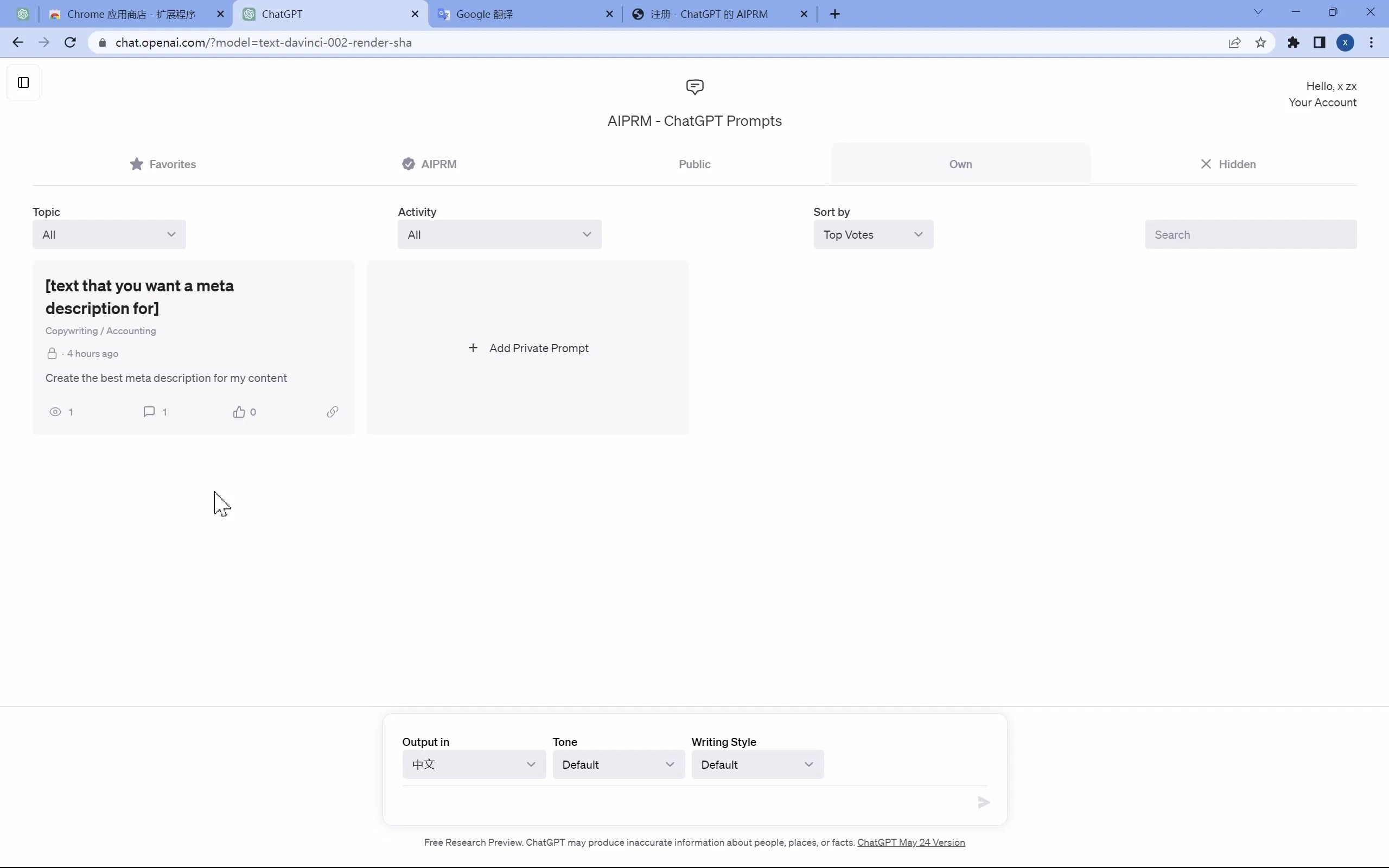Image resolution: width=1389 pixels, height=868 pixels.
Task: Copy prompt link via chain icon
Action: click(x=332, y=412)
